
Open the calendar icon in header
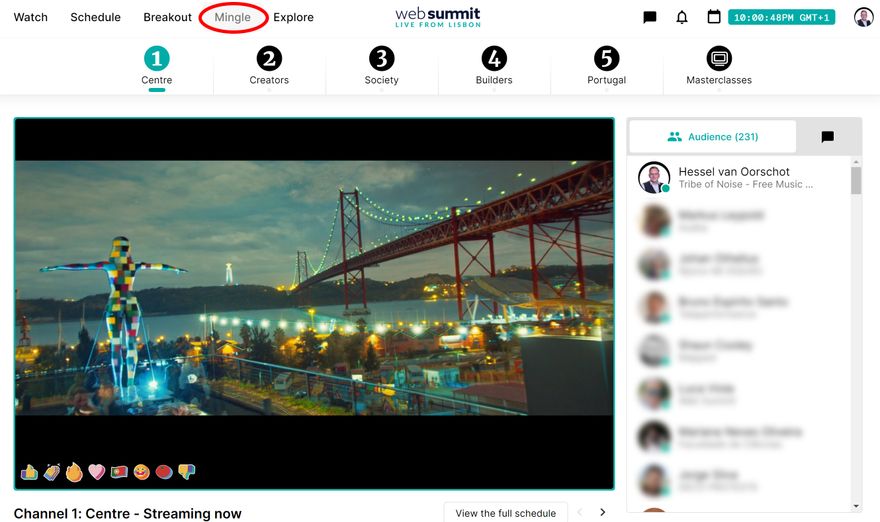click(714, 17)
